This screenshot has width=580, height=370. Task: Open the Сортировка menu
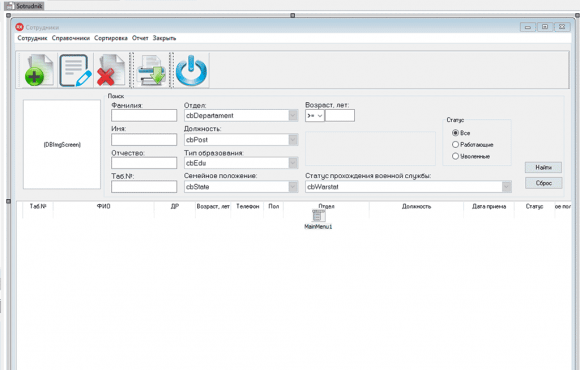(x=111, y=38)
